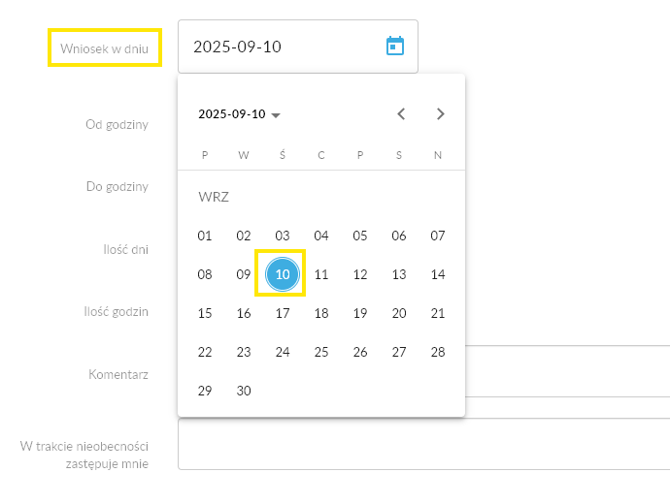Go to previous month with left chevron

pos(401,114)
